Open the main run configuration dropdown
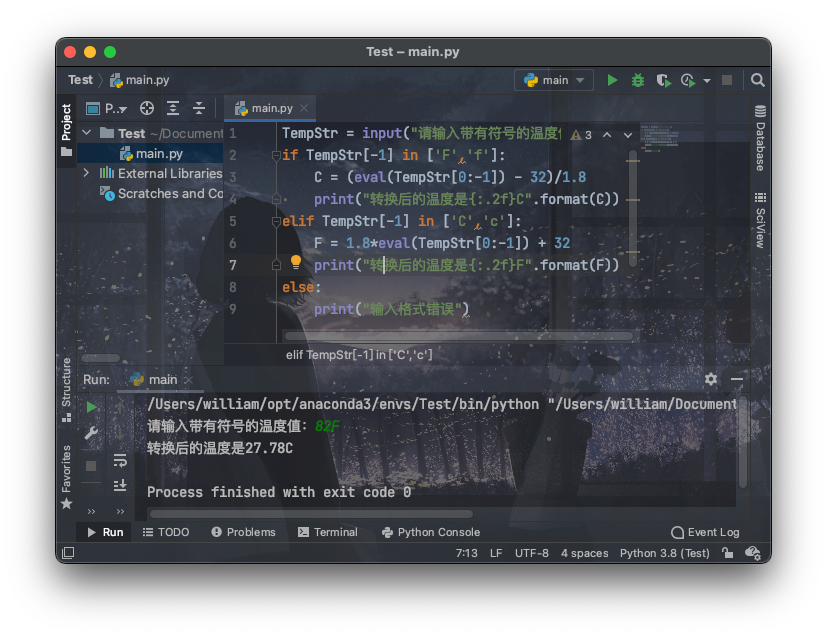Screen dimensions: 827x637 554,80
